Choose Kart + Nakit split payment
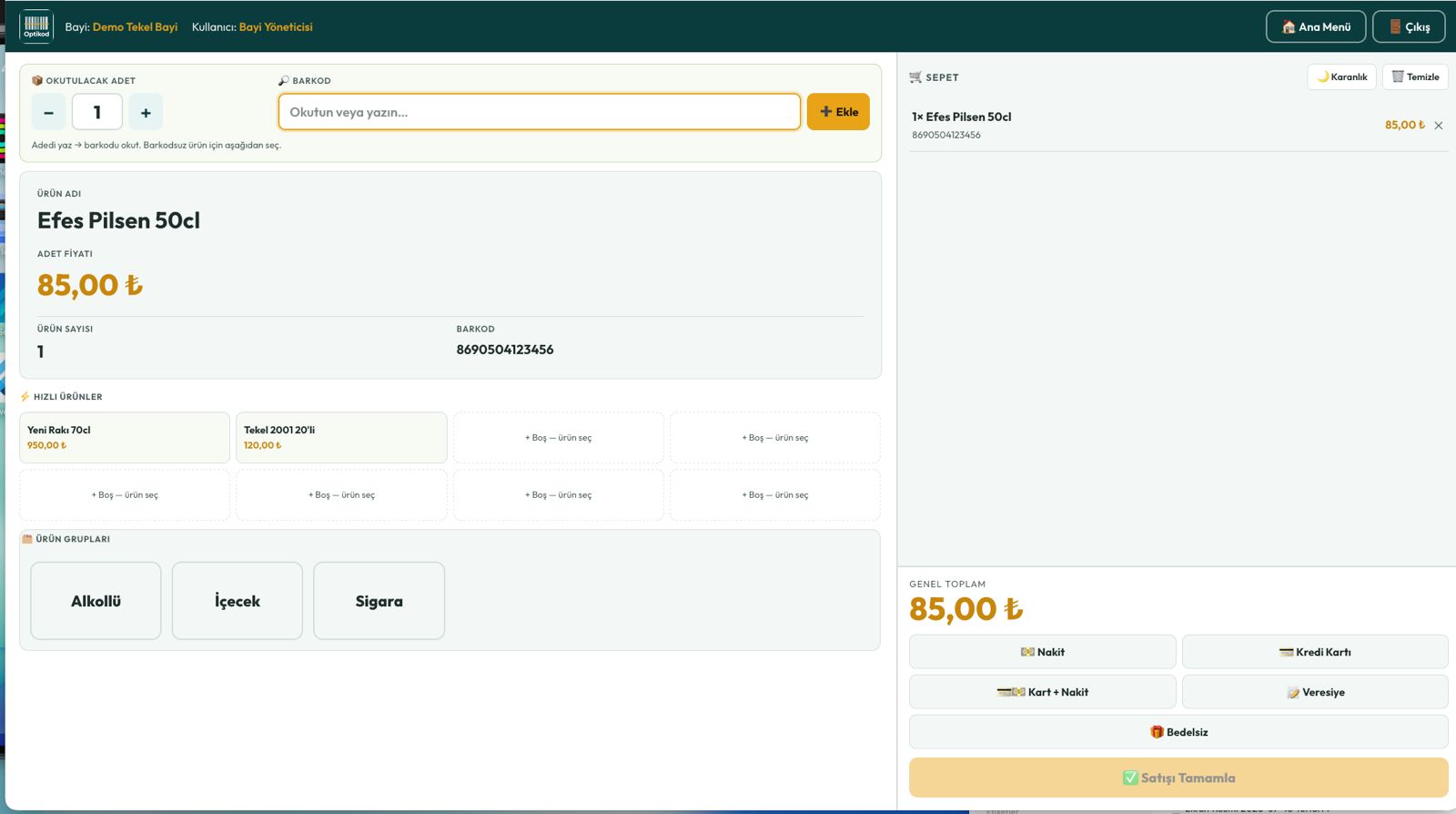1456x814 pixels. coord(1042,692)
